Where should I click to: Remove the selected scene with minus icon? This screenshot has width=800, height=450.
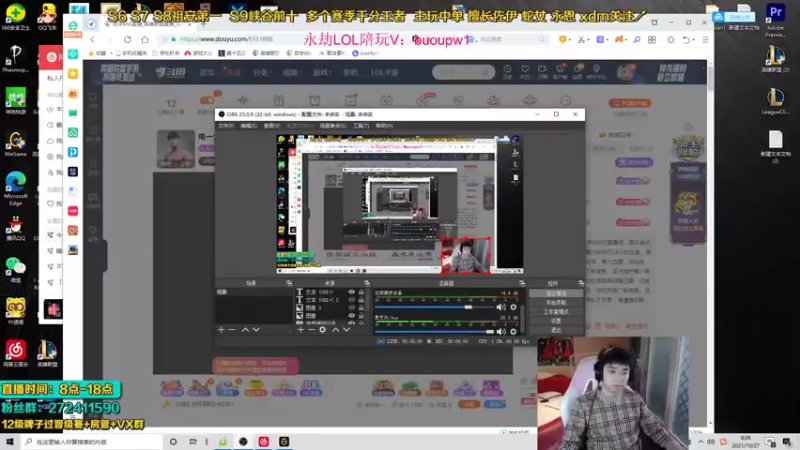tap(232, 330)
